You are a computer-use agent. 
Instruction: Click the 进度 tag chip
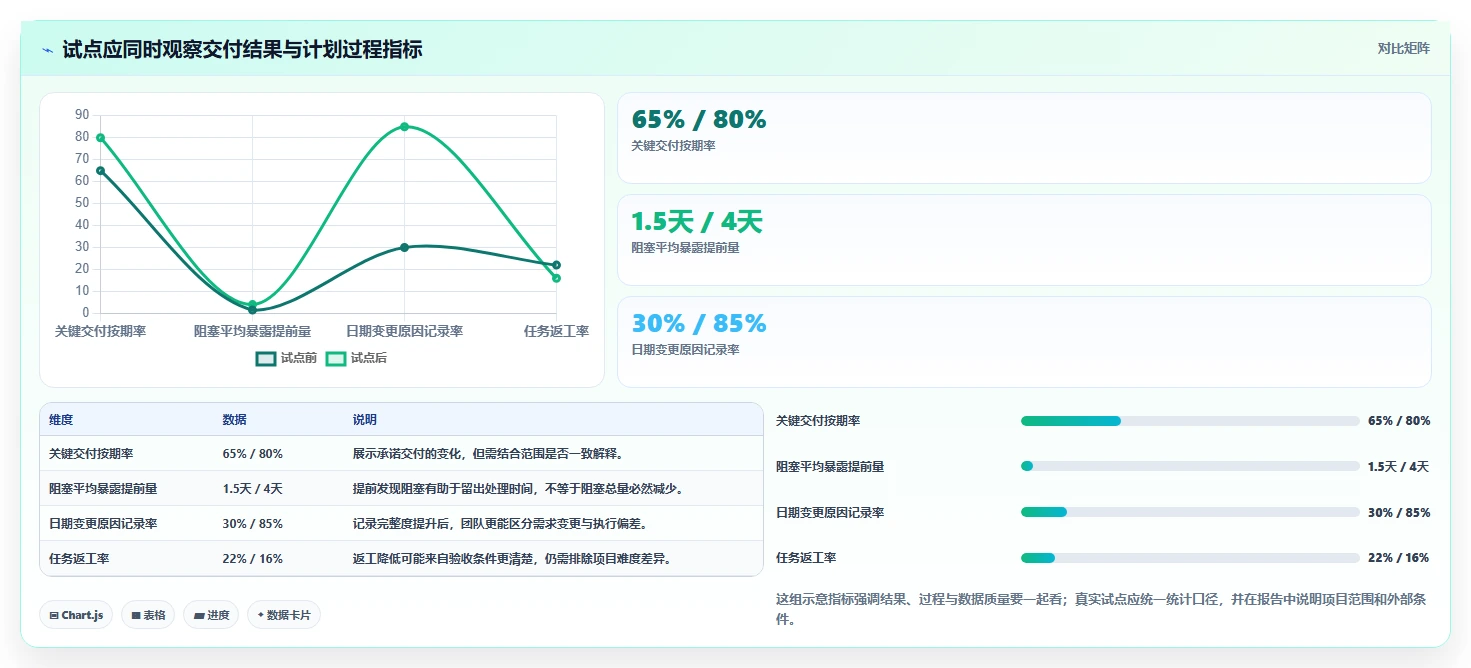pos(211,615)
